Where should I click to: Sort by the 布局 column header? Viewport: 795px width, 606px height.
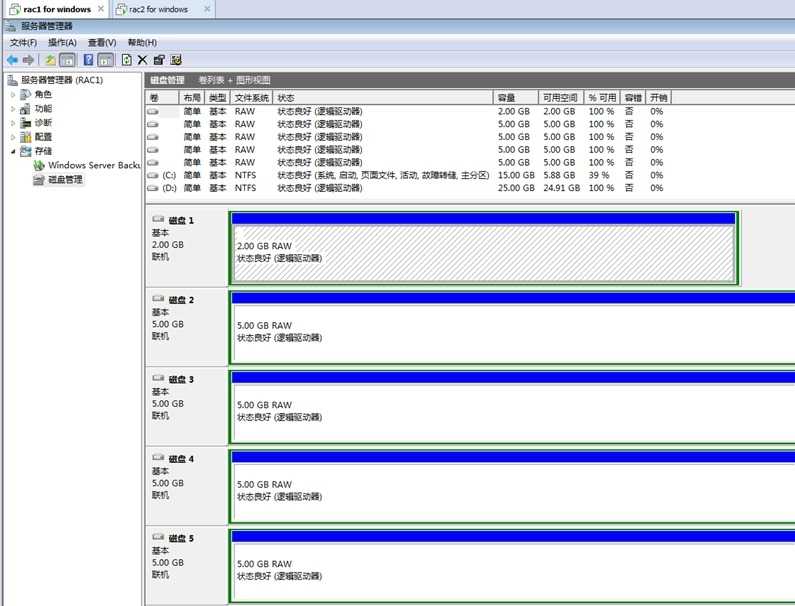pos(192,97)
